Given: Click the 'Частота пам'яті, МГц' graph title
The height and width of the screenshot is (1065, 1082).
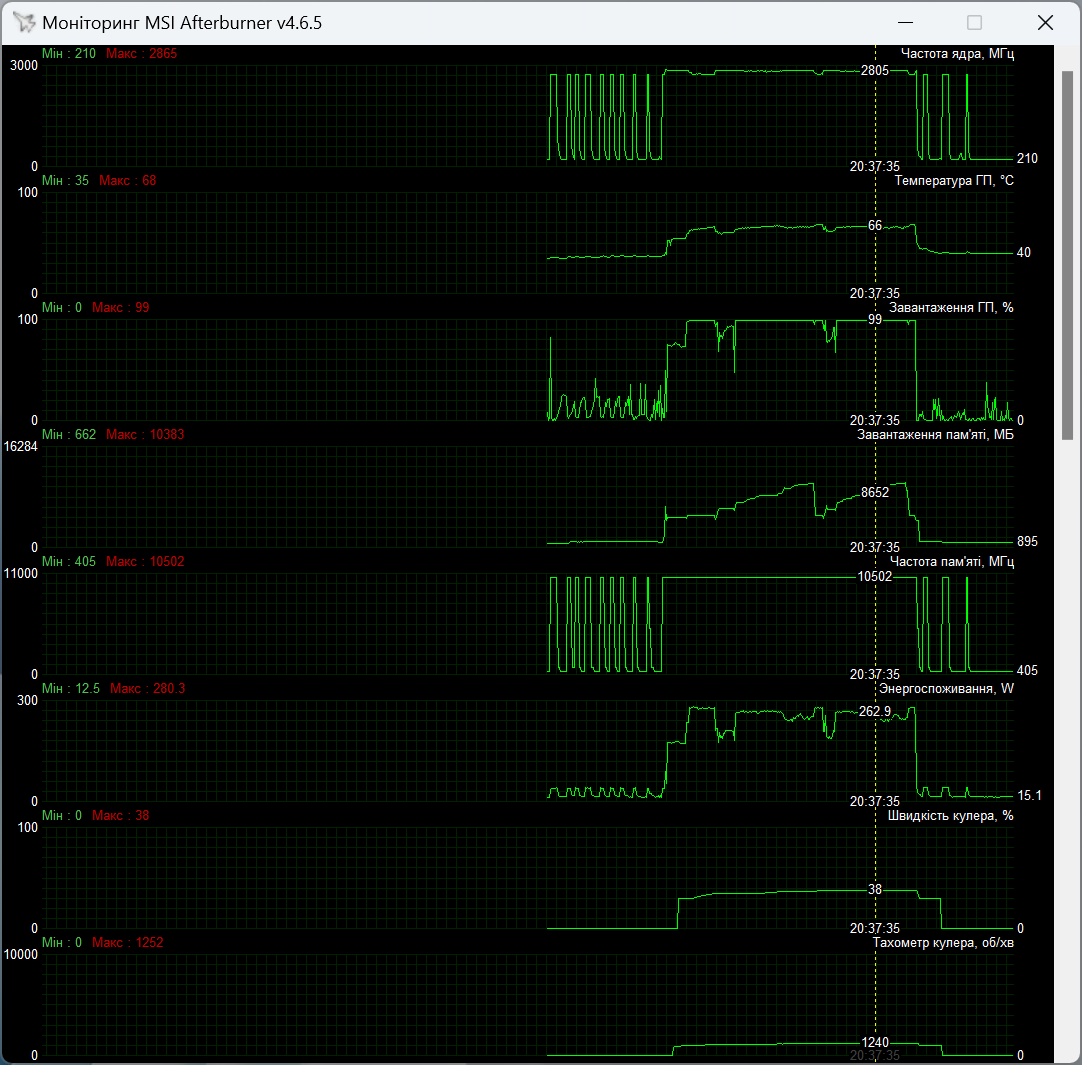Looking at the screenshot, I should point(952,562).
